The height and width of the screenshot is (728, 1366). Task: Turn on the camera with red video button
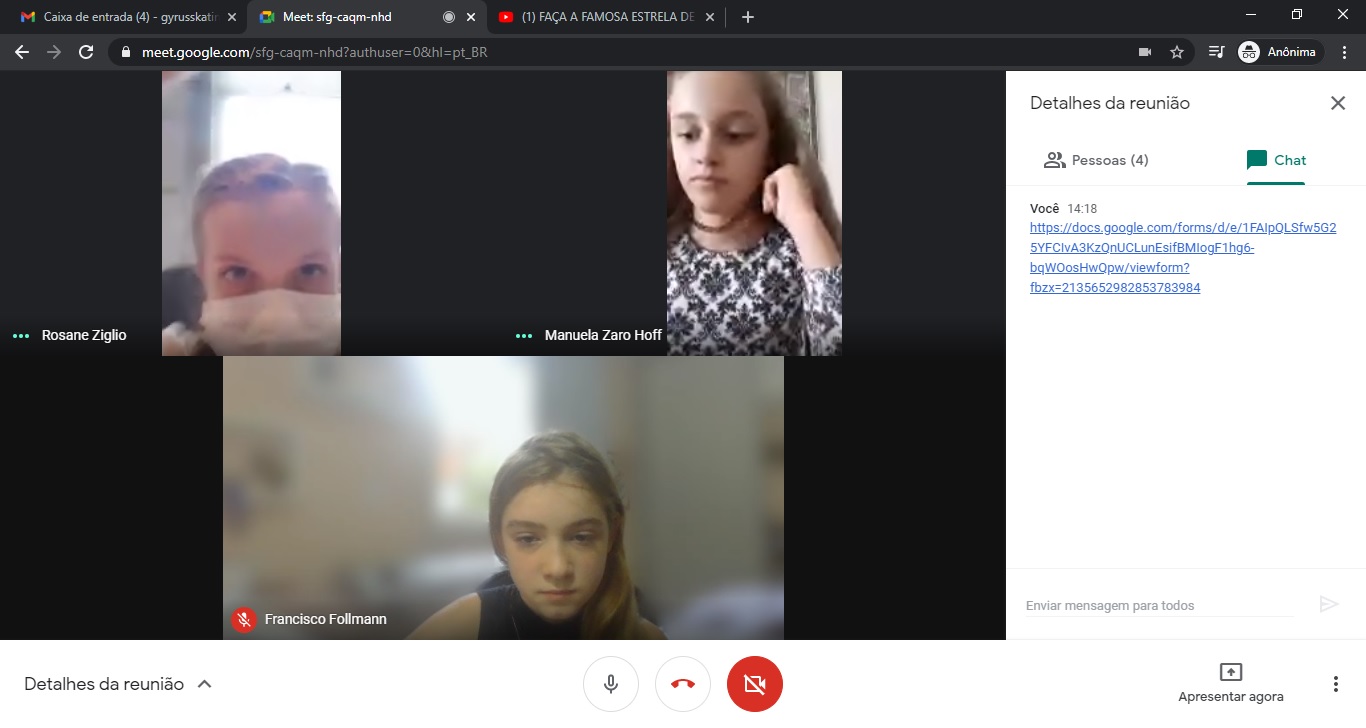tap(755, 684)
